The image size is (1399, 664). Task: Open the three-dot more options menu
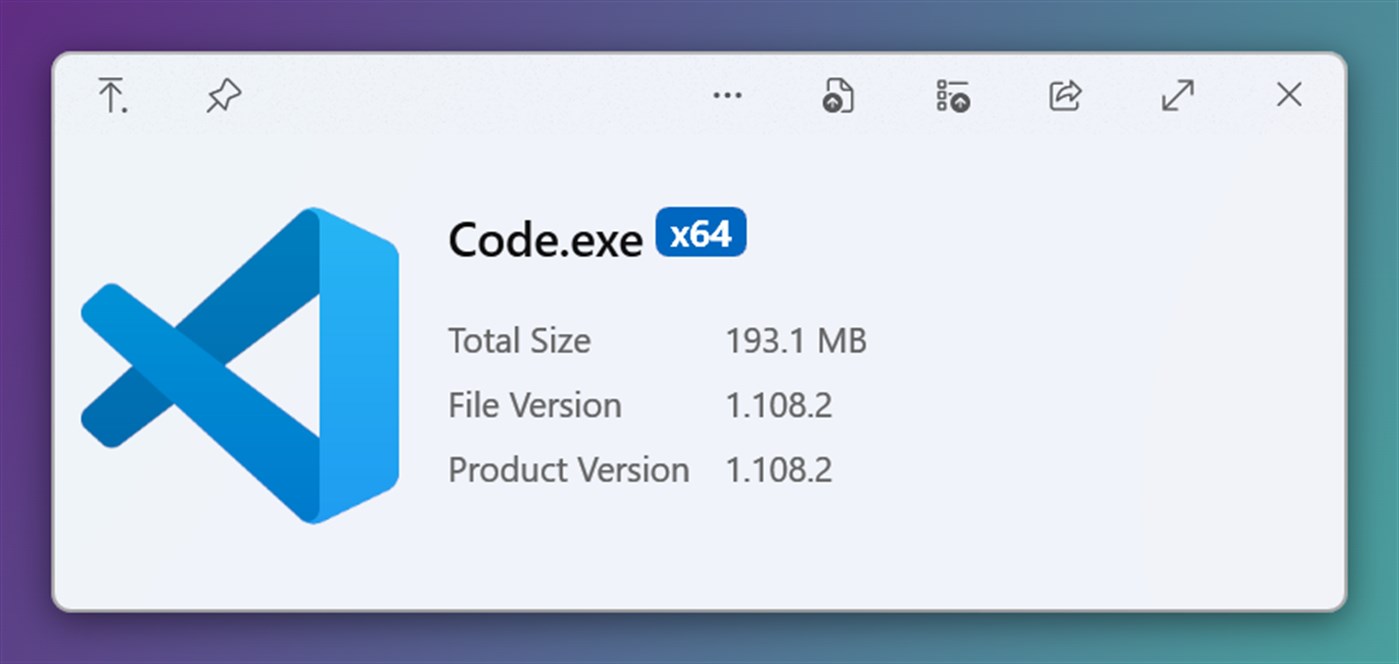point(727,96)
